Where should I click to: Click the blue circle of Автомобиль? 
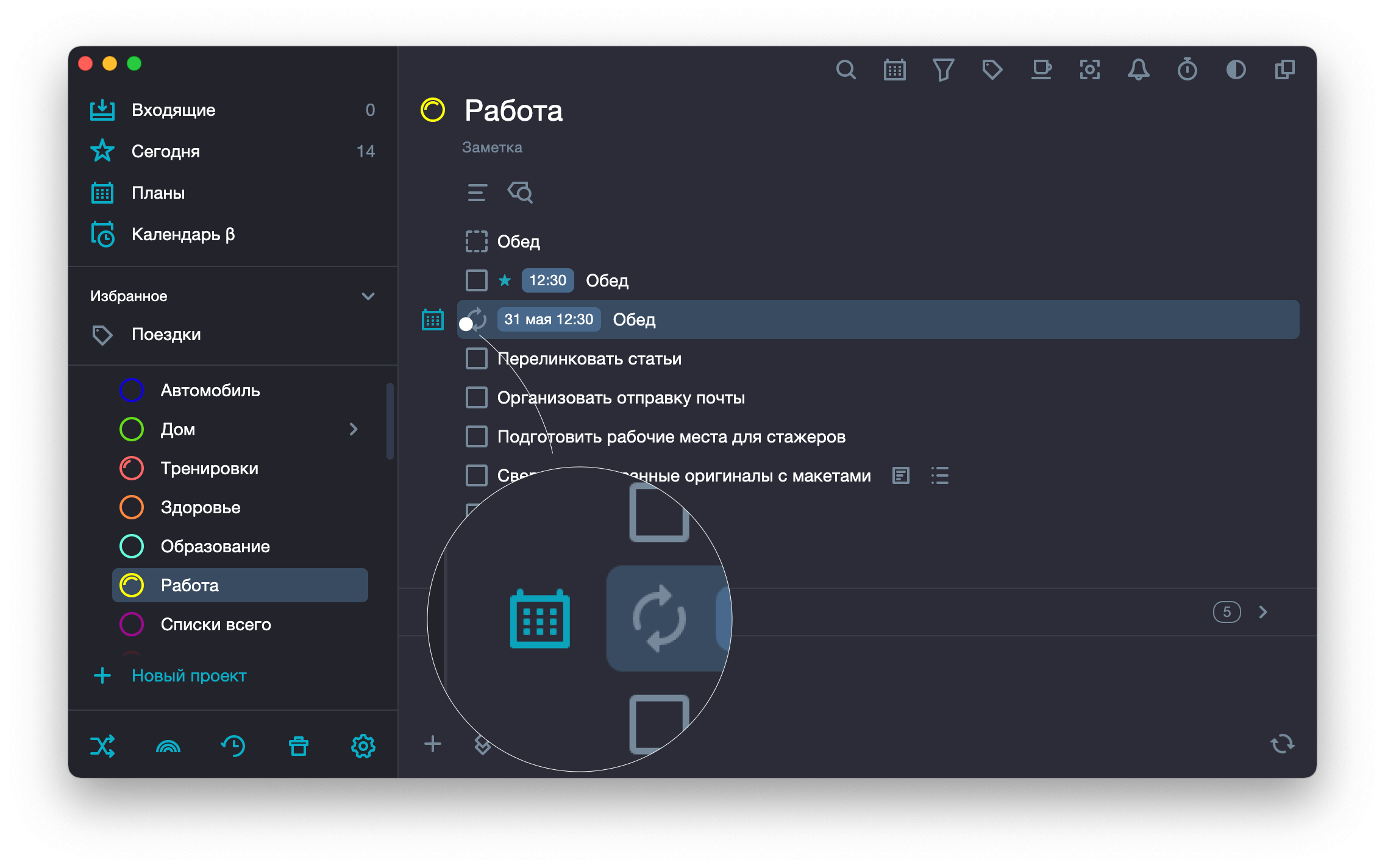[x=132, y=390]
